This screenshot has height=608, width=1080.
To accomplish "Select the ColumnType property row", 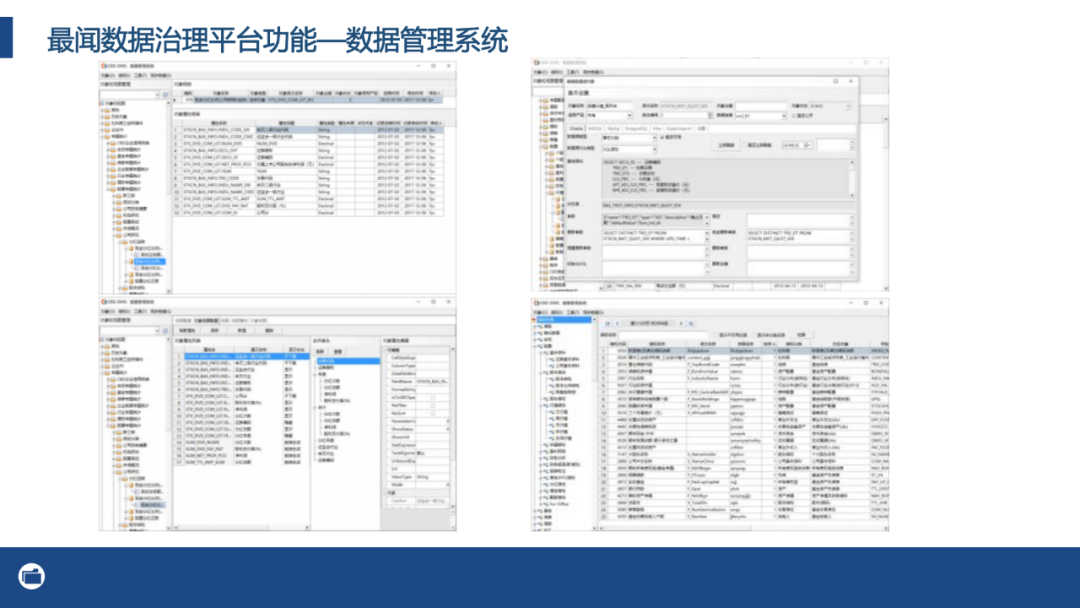I will click(418, 366).
